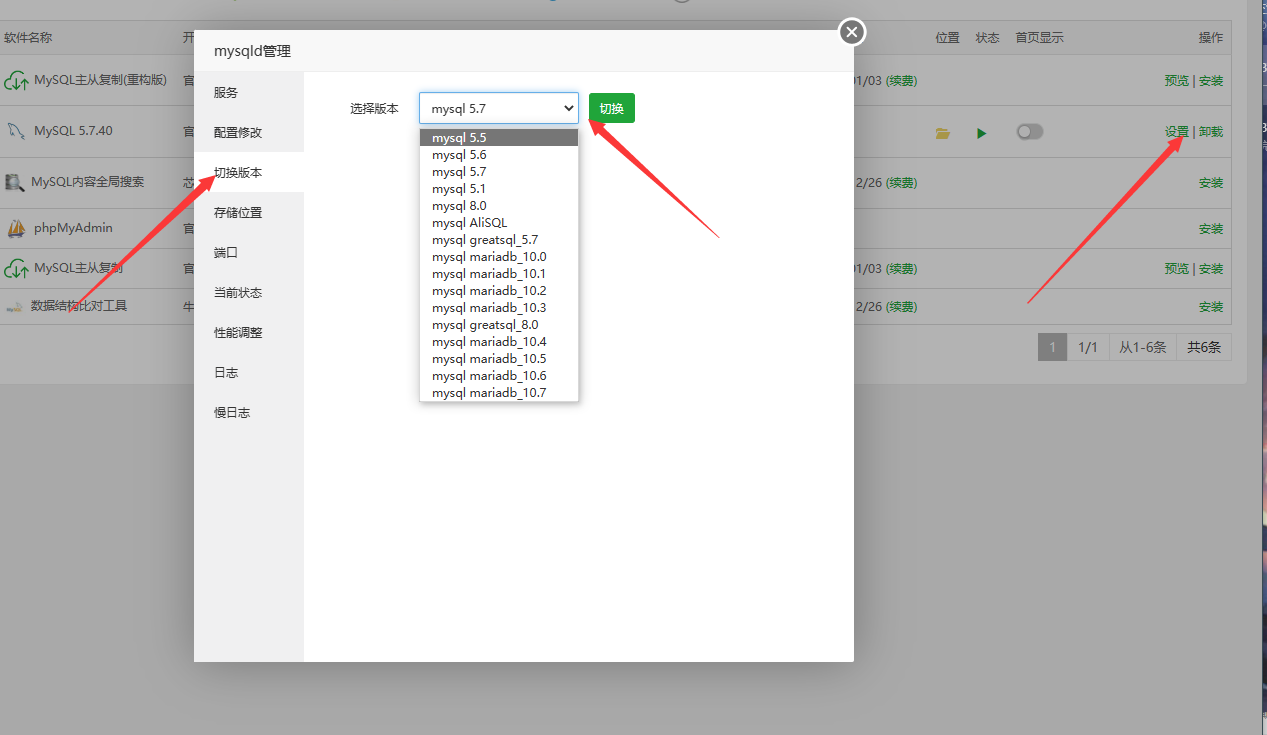Click 卸载 link for MySQL 5.7.40
Image resolution: width=1267 pixels, height=735 pixels.
click(1211, 132)
